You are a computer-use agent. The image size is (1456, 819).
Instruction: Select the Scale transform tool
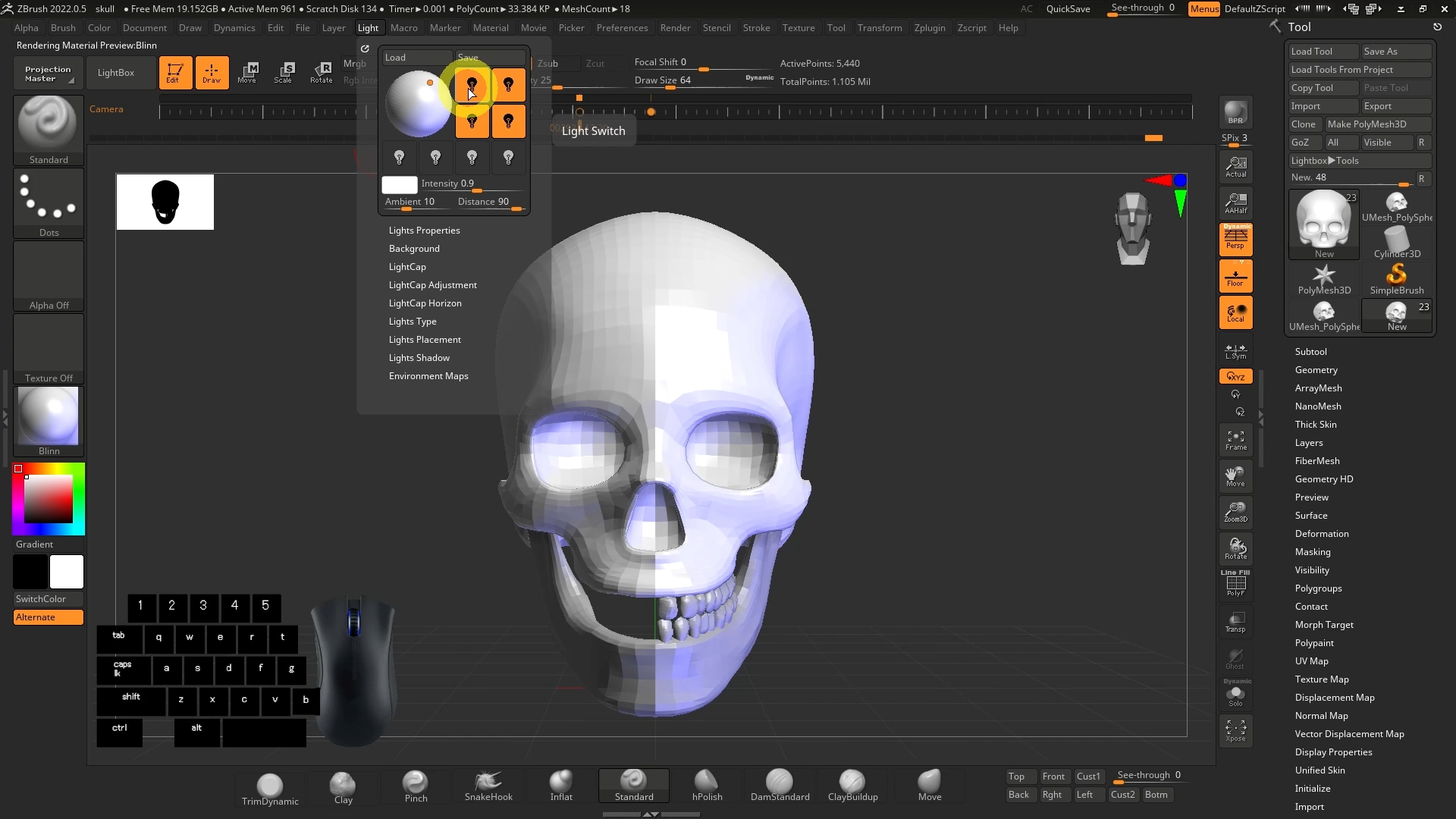click(284, 73)
